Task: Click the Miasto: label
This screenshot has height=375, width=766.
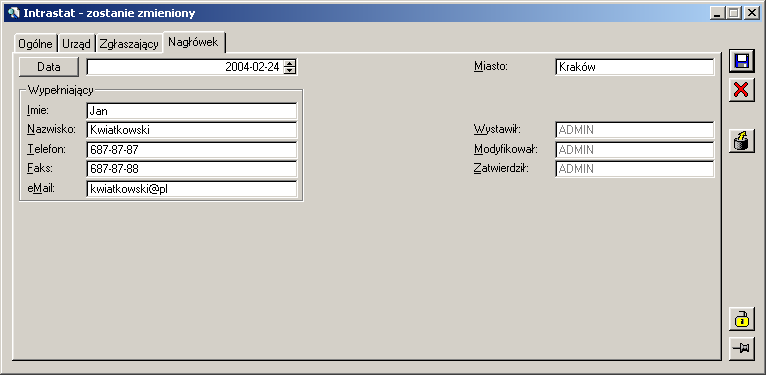Action: tap(491, 66)
